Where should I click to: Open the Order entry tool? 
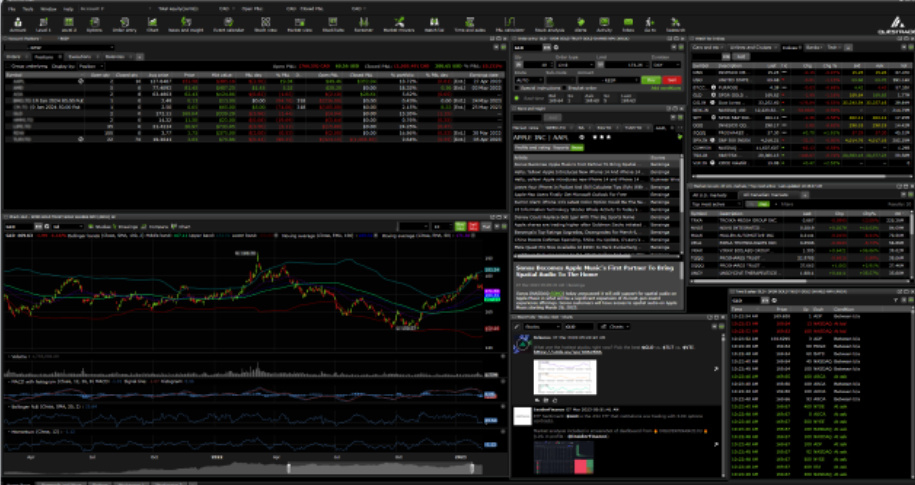click(124, 25)
